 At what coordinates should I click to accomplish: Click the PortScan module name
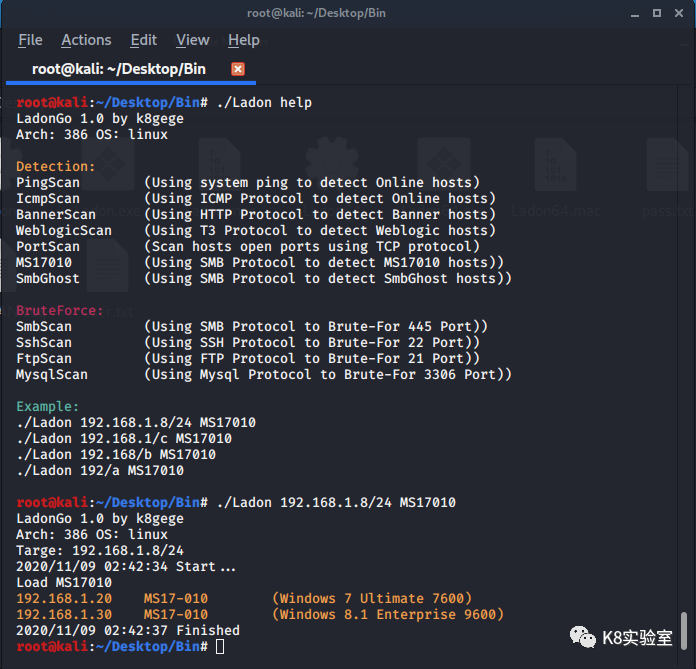[x=48, y=246]
